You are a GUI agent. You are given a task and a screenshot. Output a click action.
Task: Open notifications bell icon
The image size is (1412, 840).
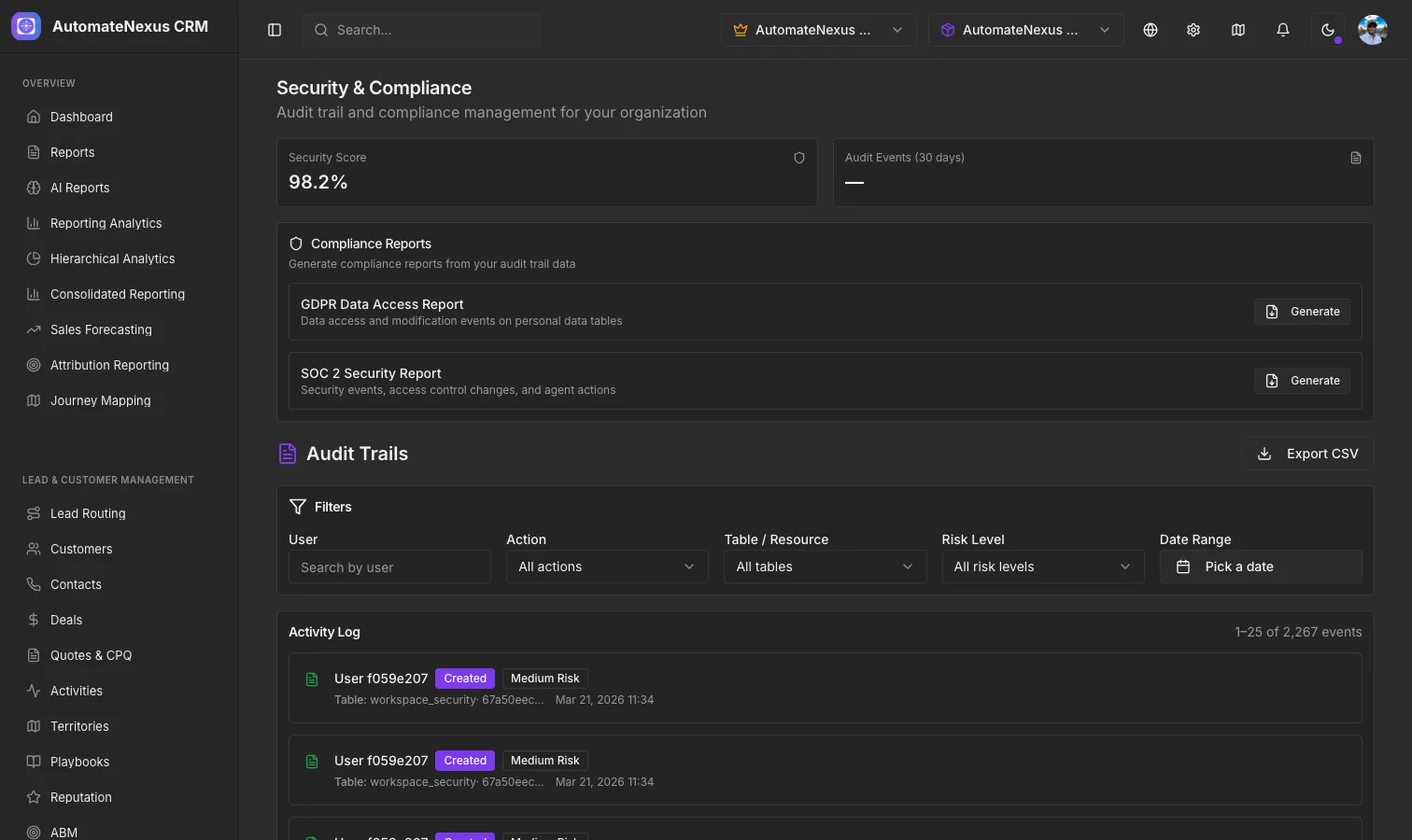pyautogui.click(x=1283, y=30)
